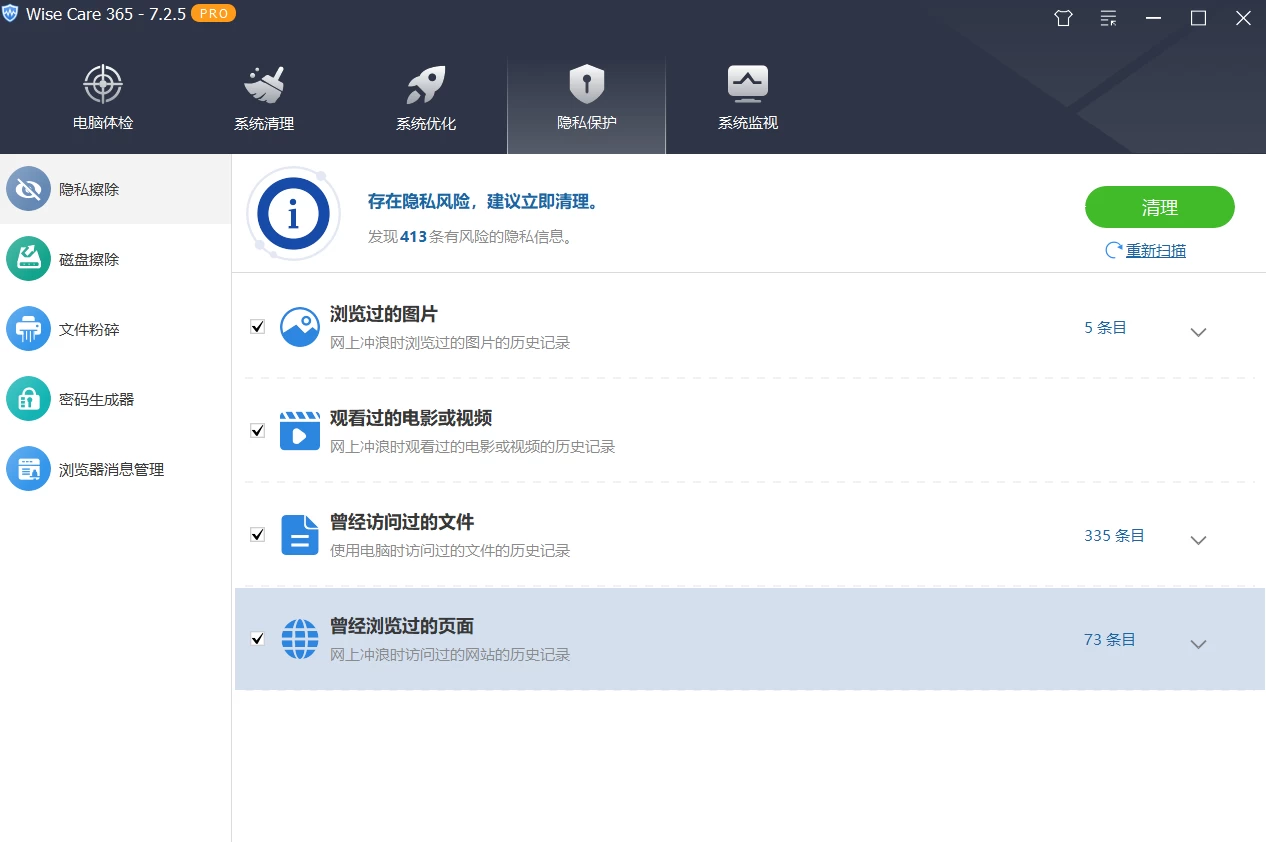Image resolution: width=1266 pixels, height=842 pixels.
Task: Open 文件粉碎 sidebar label
Action: pyautogui.click(x=89, y=329)
